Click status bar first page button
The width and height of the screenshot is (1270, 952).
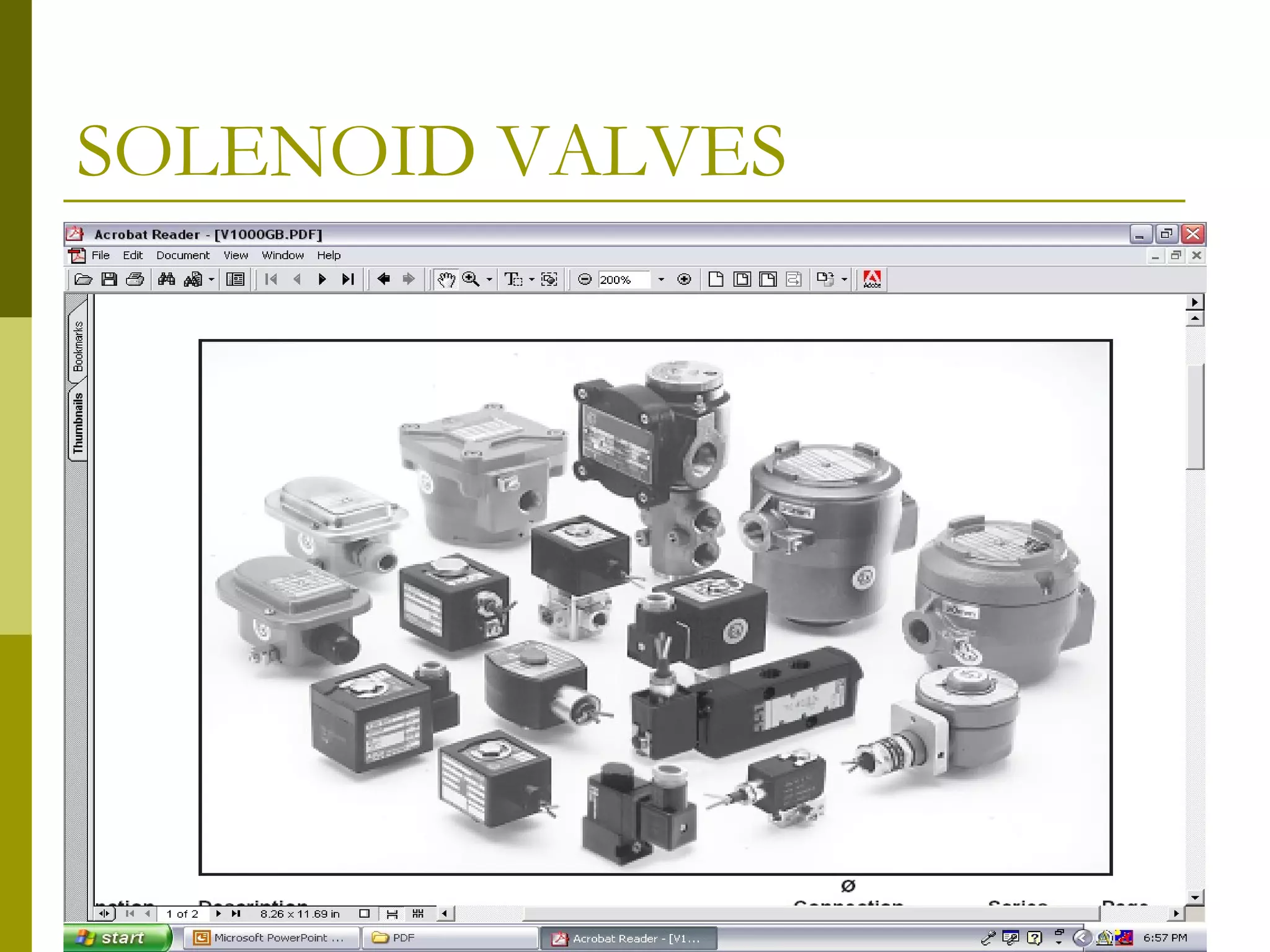130,914
